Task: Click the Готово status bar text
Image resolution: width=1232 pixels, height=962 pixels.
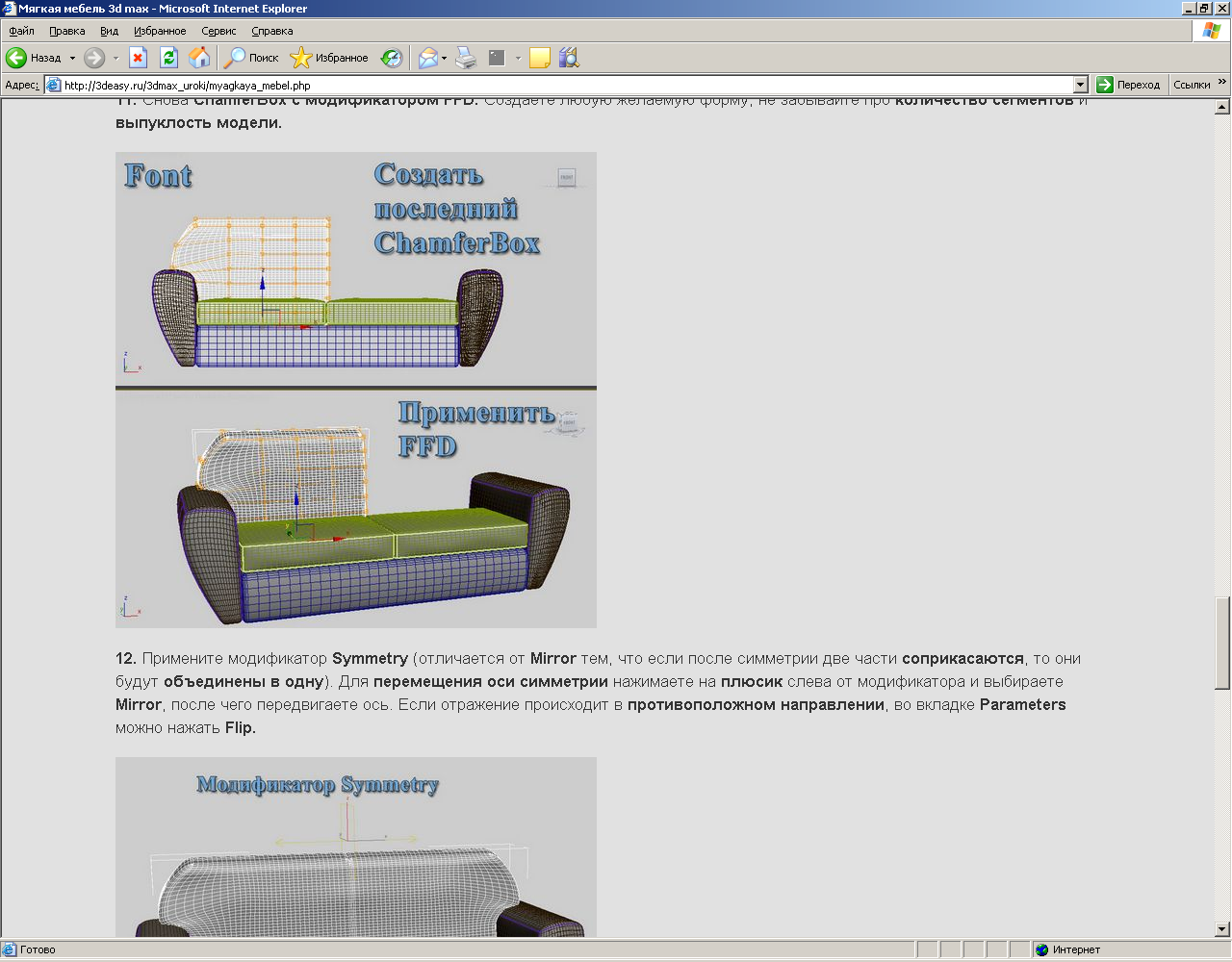Action: coord(38,949)
